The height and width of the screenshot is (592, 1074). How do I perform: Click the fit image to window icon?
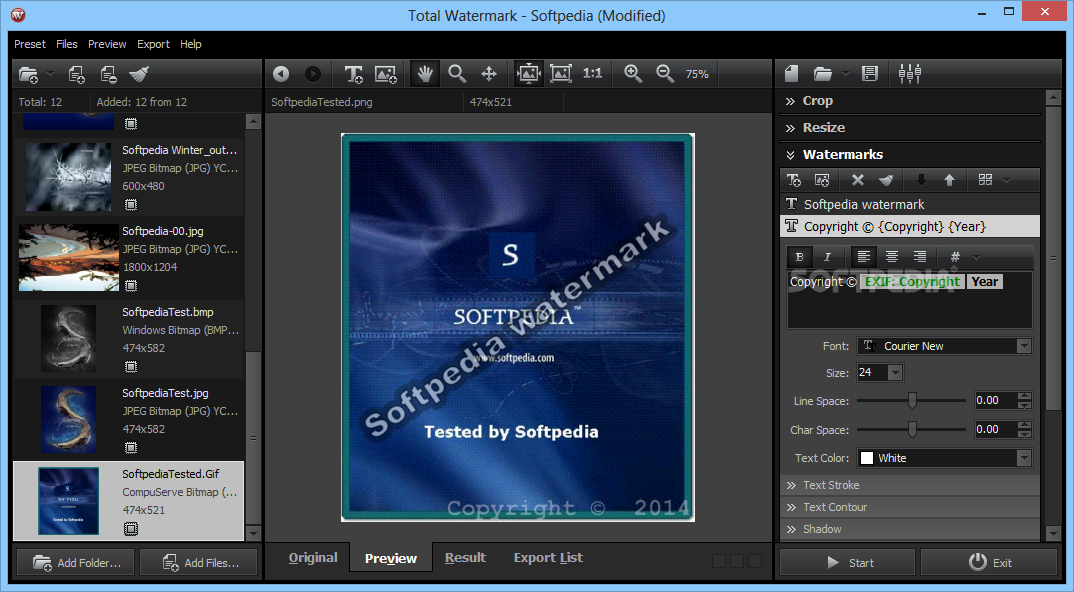click(x=529, y=74)
